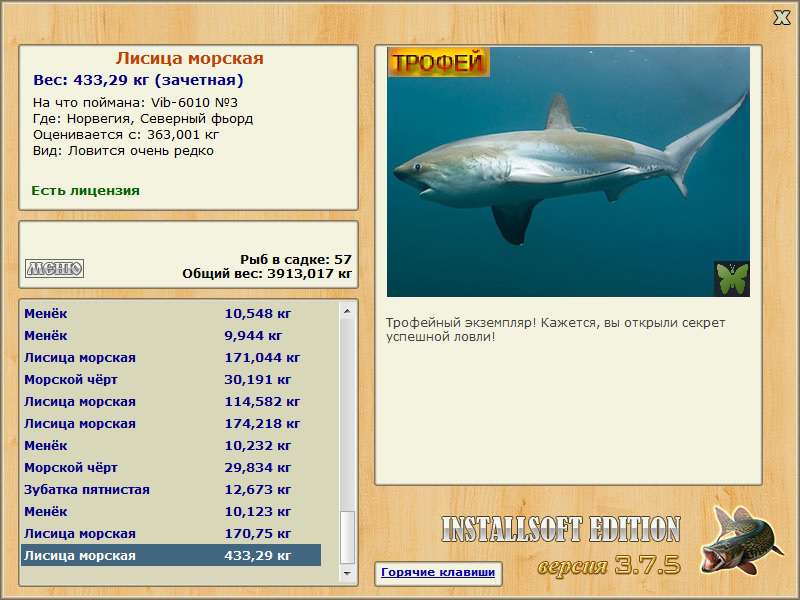Click Оценивается с: 363,001 кг text
Viewport: 800px width, 600px height.
[x=126, y=135]
